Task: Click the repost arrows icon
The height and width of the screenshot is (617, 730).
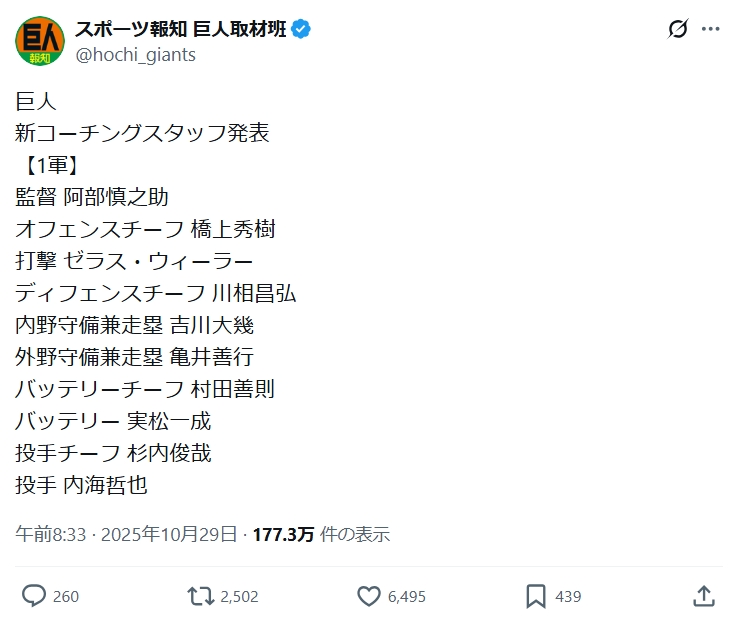Action: [x=201, y=596]
